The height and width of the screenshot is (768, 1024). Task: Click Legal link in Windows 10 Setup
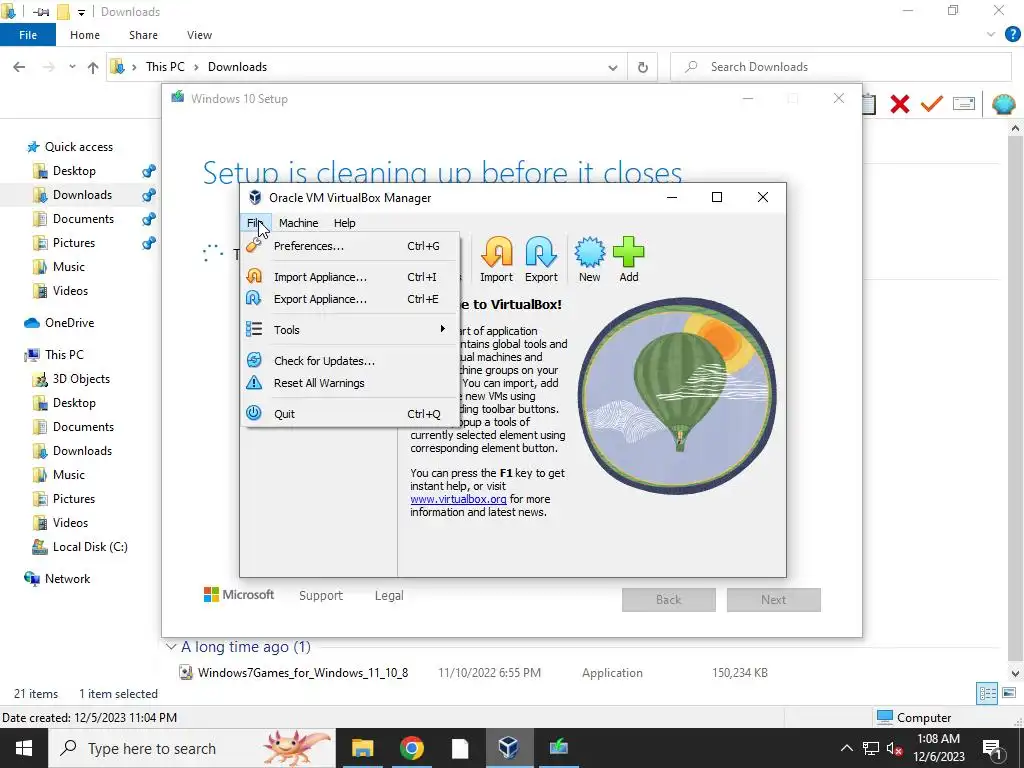pyautogui.click(x=389, y=596)
